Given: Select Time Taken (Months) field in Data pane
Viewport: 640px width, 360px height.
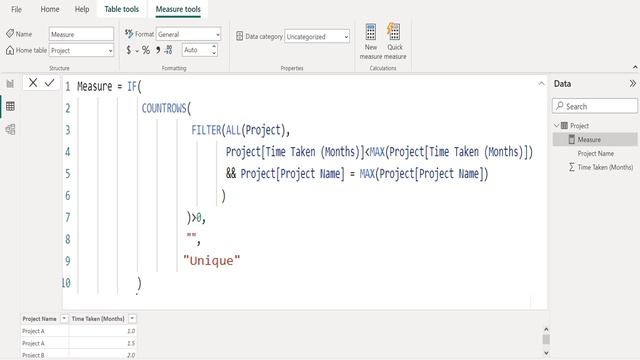Looking at the screenshot, I should pos(605,167).
